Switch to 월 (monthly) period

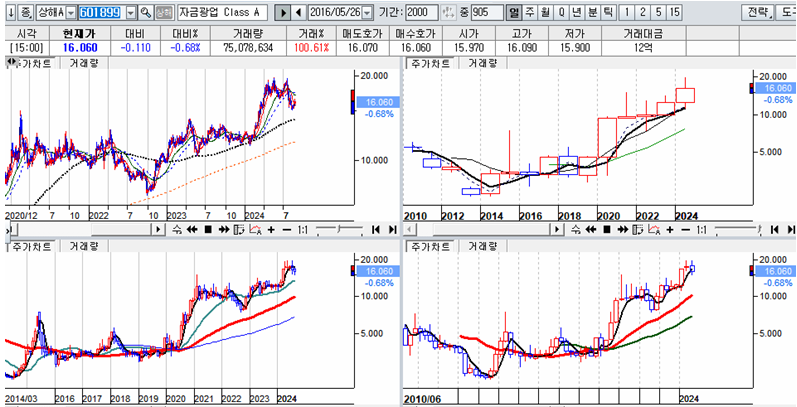(546, 12)
